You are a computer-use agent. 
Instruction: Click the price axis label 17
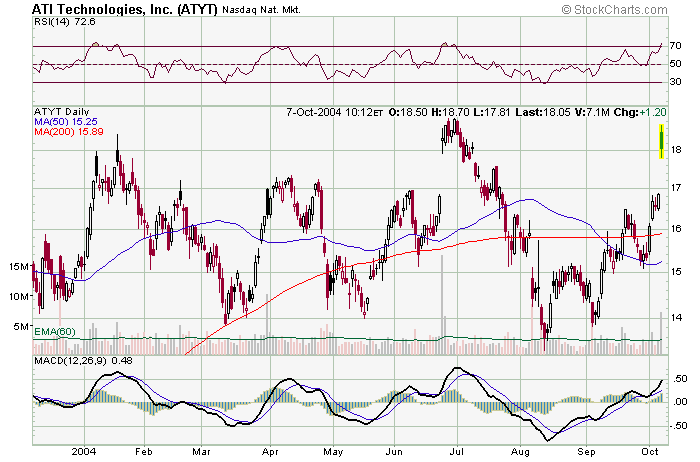(676, 187)
